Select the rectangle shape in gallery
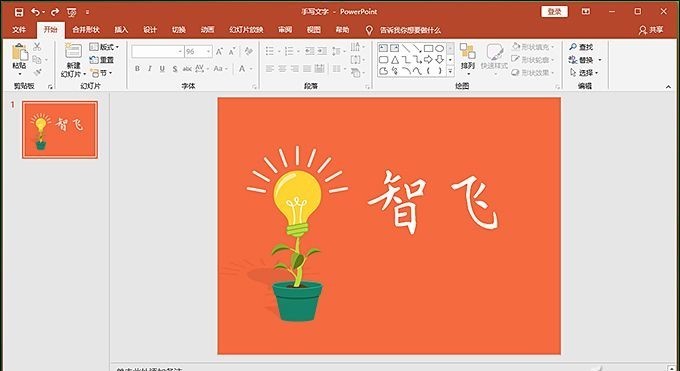This screenshot has width=680, height=371. click(428, 48)
